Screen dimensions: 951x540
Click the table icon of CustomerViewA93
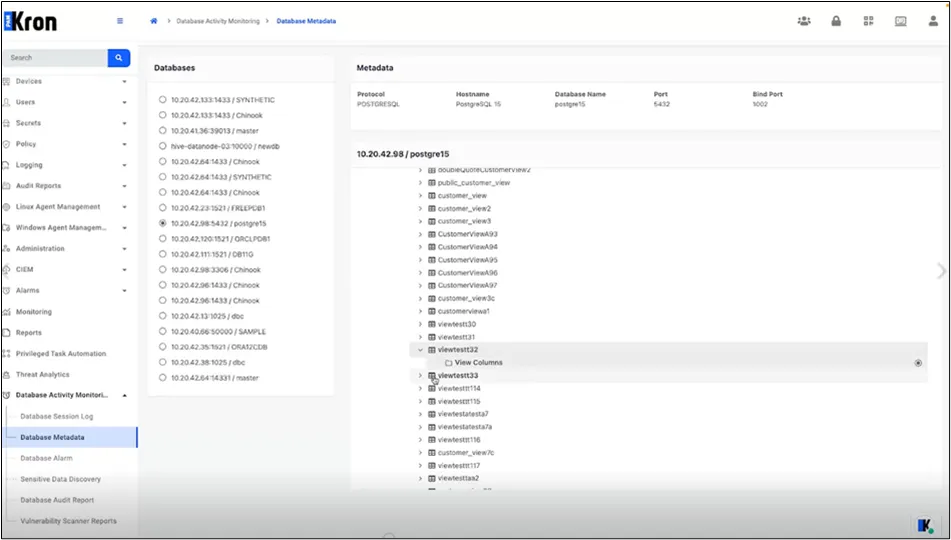pos(432,234)
